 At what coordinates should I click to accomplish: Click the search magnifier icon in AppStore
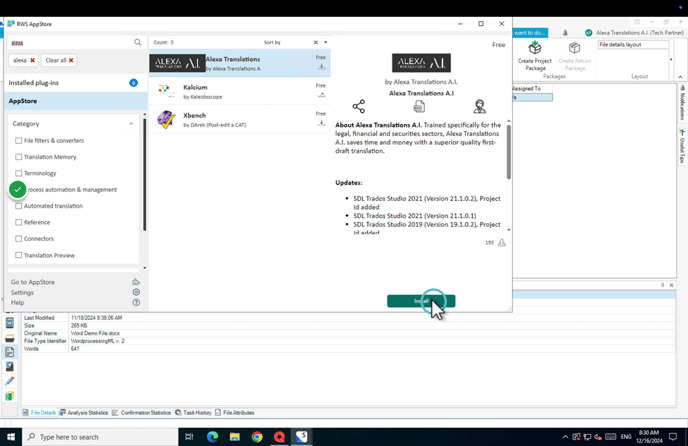coord(138,43)
